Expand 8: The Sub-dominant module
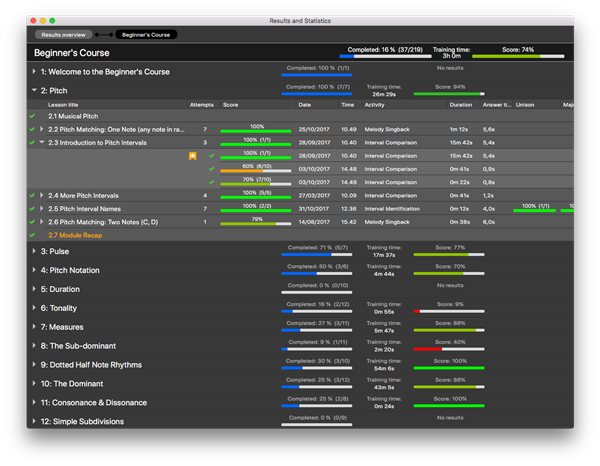The image size is (600, 466). [x=33, y=346]
